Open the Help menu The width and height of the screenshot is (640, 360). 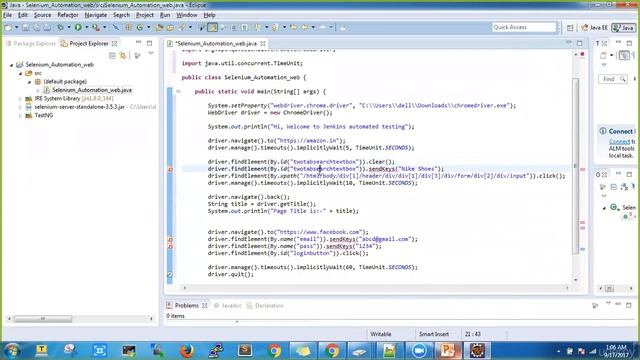point(209,15)
